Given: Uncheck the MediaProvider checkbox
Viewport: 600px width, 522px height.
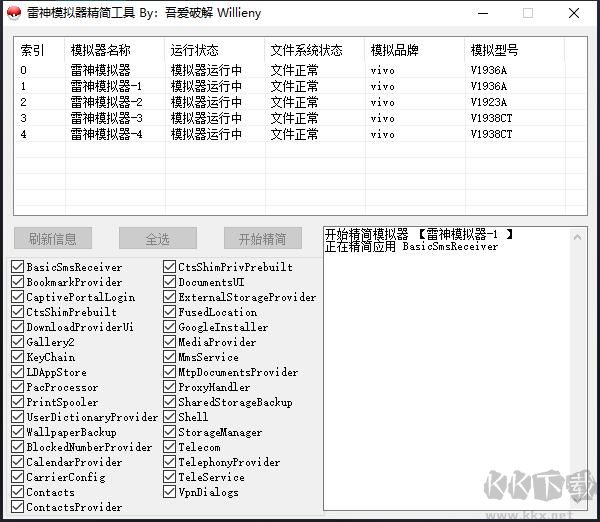Looking at the screenshot, I should click(169, 342).
